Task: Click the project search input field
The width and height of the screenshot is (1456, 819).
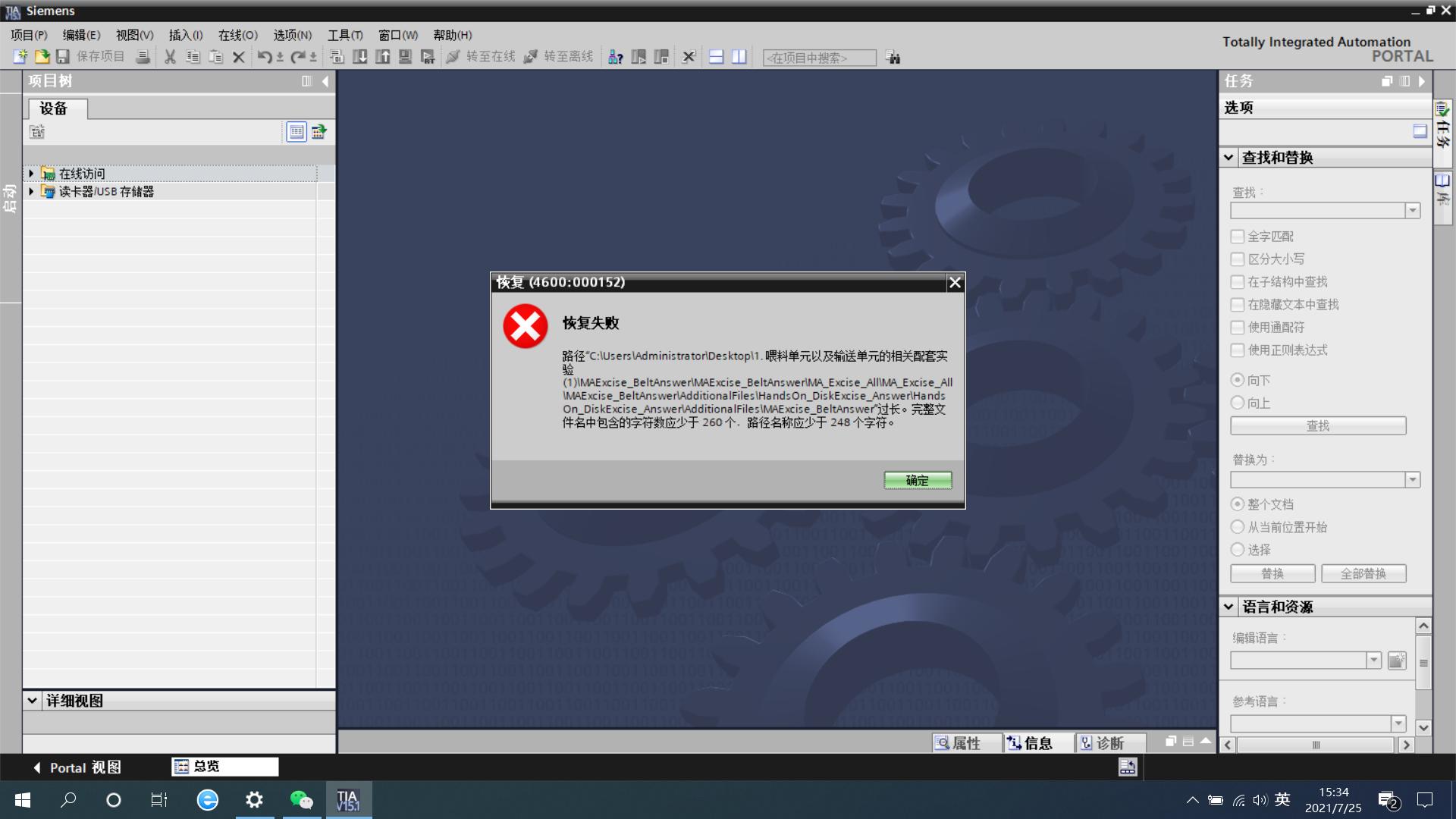Action: [818, 58]
